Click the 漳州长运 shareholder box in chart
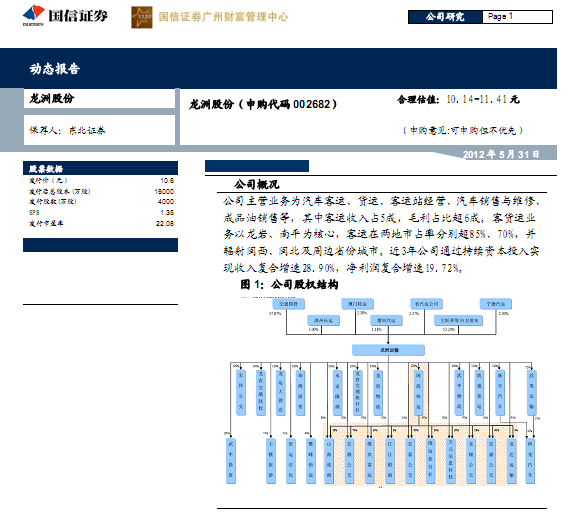This screenshot has width=570, height=524. coord(324,320)
